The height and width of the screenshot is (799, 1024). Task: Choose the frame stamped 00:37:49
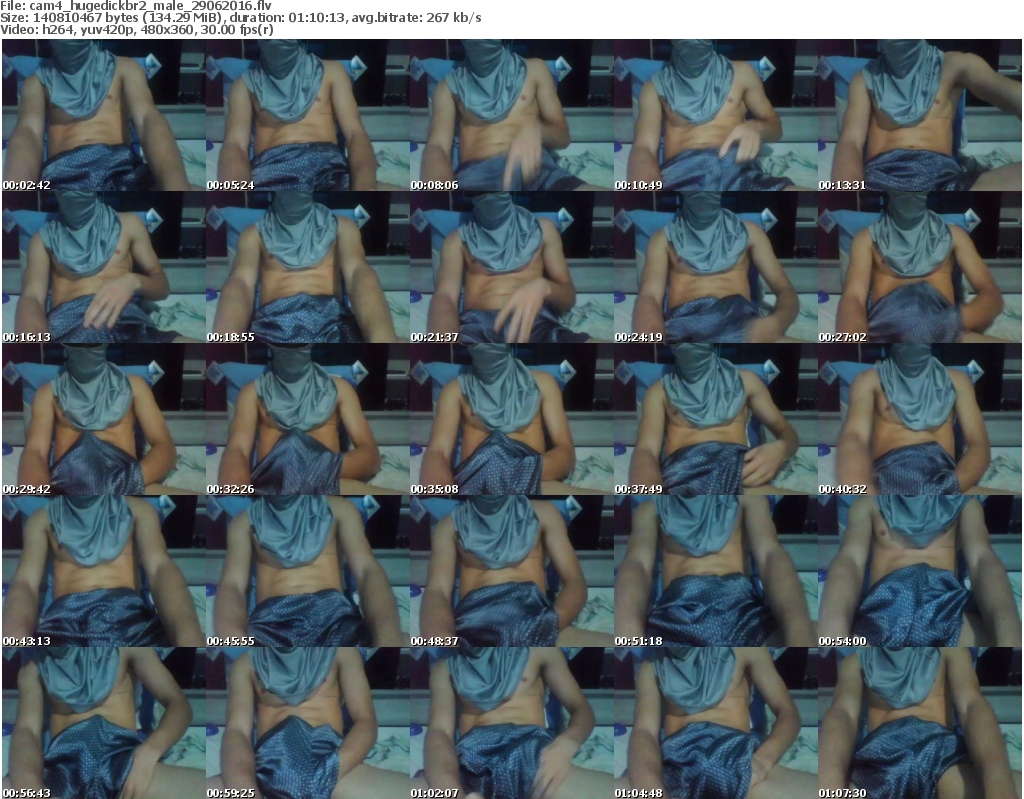716,419
